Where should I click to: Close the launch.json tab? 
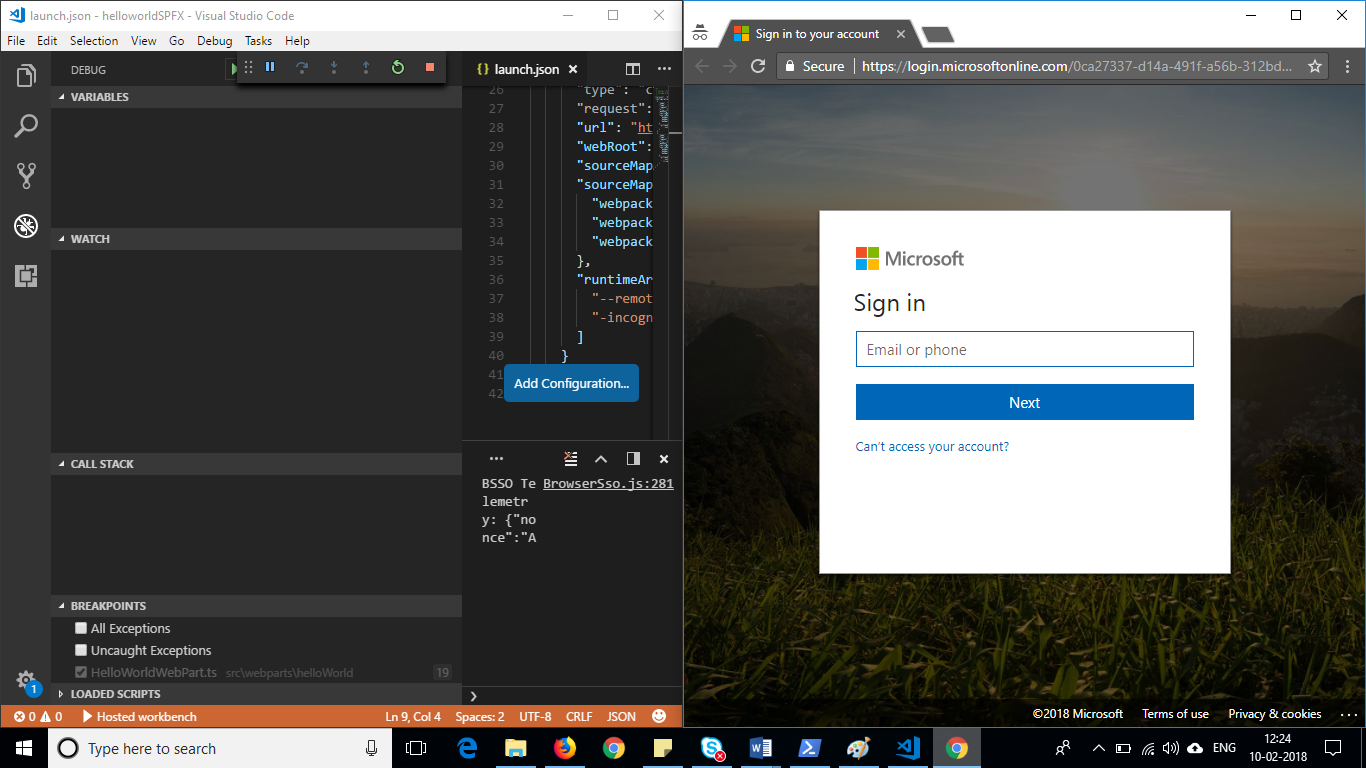coord(572,69)
